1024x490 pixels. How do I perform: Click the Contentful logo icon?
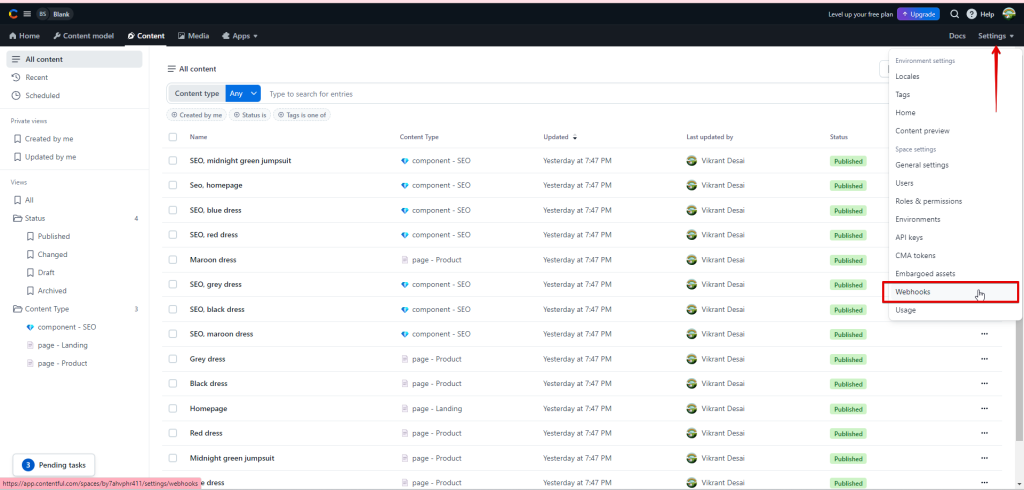click(x=12, y=14)
